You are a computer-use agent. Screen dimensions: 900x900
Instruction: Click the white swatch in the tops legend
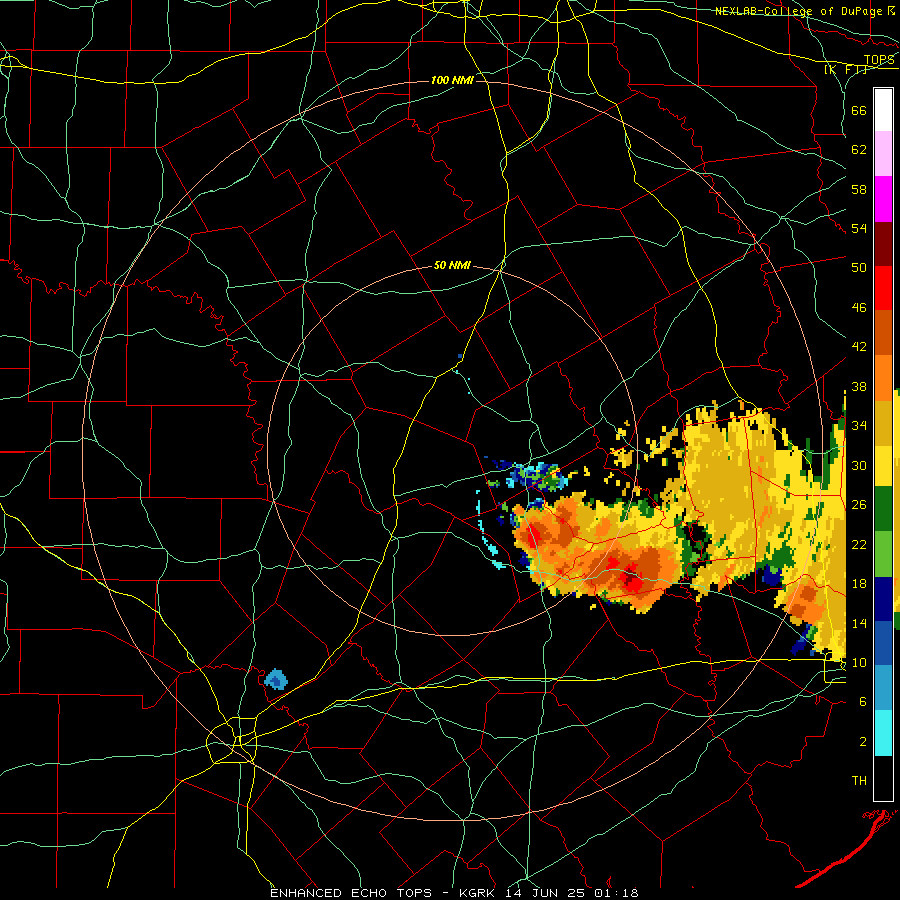point(883,110)
